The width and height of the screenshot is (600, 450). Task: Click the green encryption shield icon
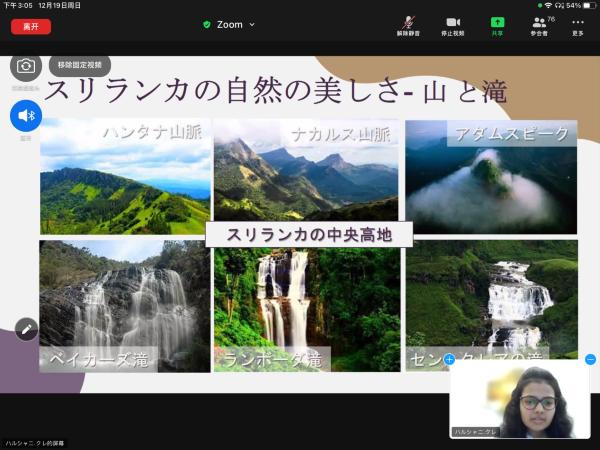(x=207, y=24)
